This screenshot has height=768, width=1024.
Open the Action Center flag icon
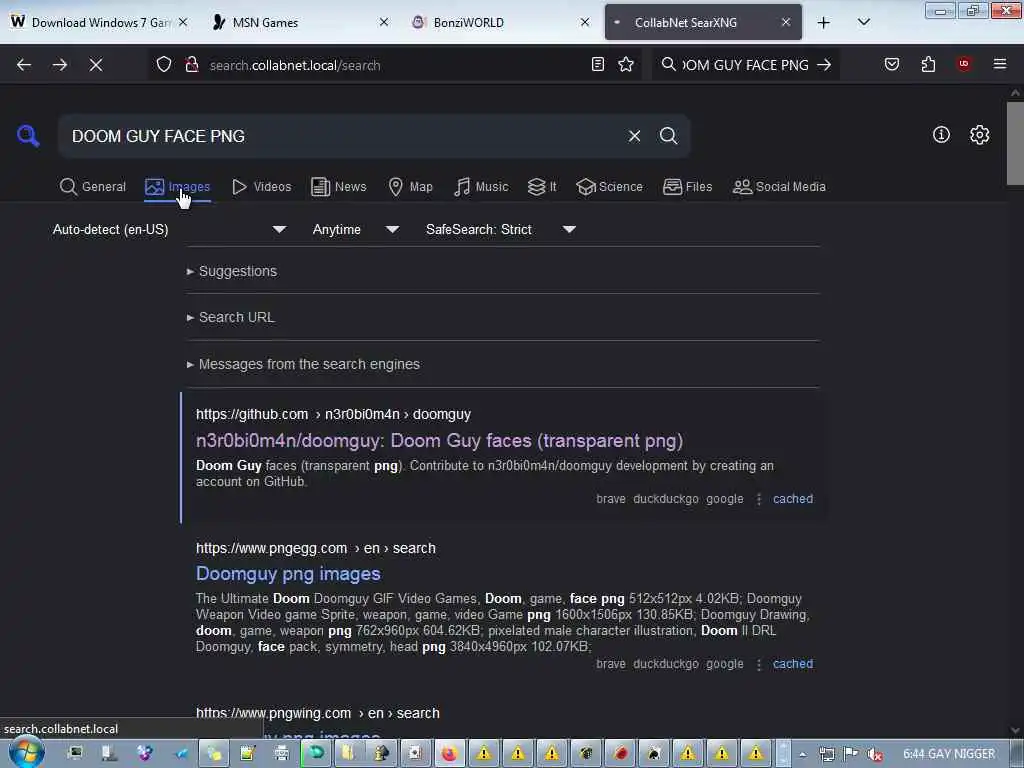click(x=850, y=754)
